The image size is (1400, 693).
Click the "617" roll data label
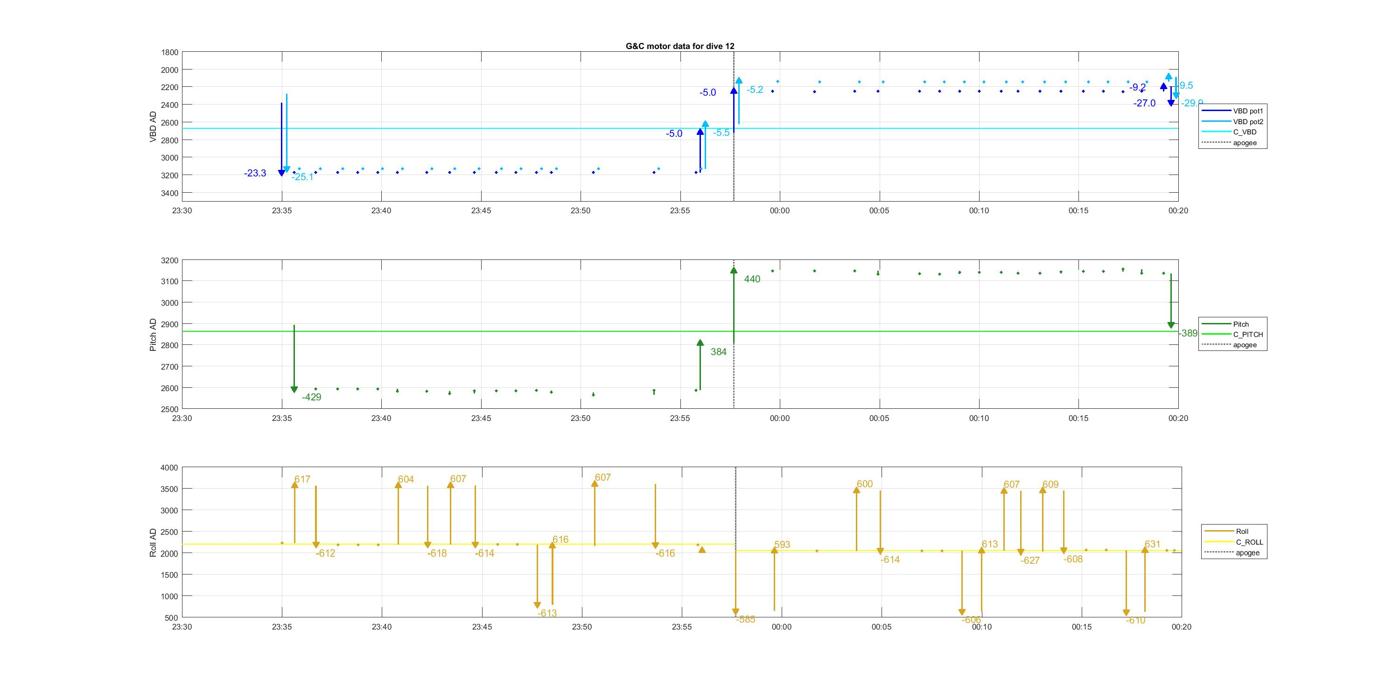click(x=303, y=480)
